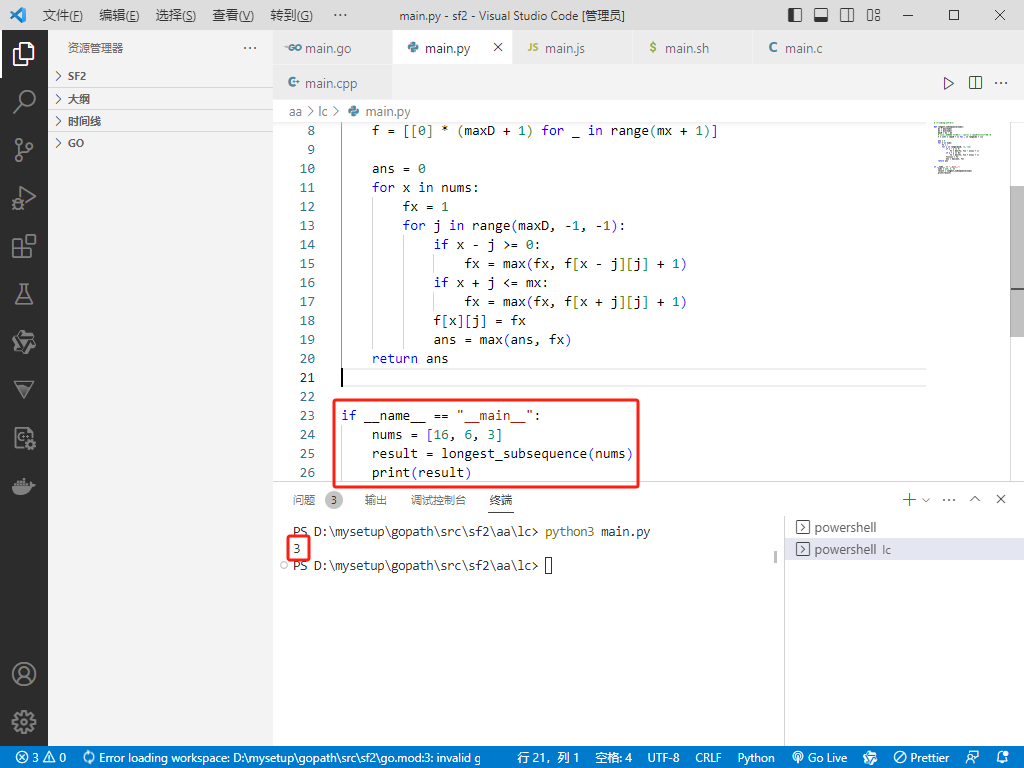Open the 文件(F) menu
This screenshot has height=768, width=1024.
[63, 15]
